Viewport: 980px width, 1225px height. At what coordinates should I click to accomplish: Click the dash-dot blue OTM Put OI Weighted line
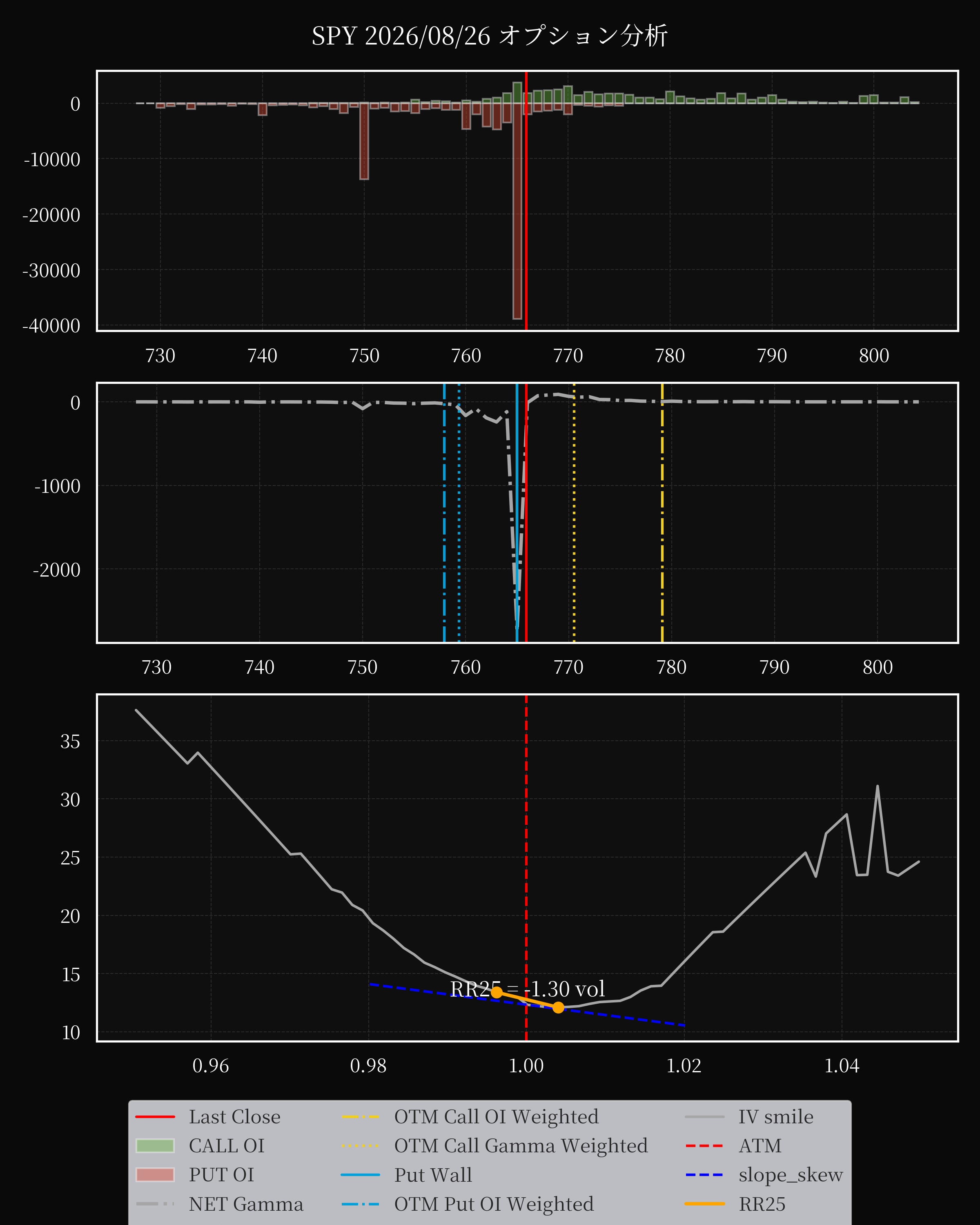(444, 513)
